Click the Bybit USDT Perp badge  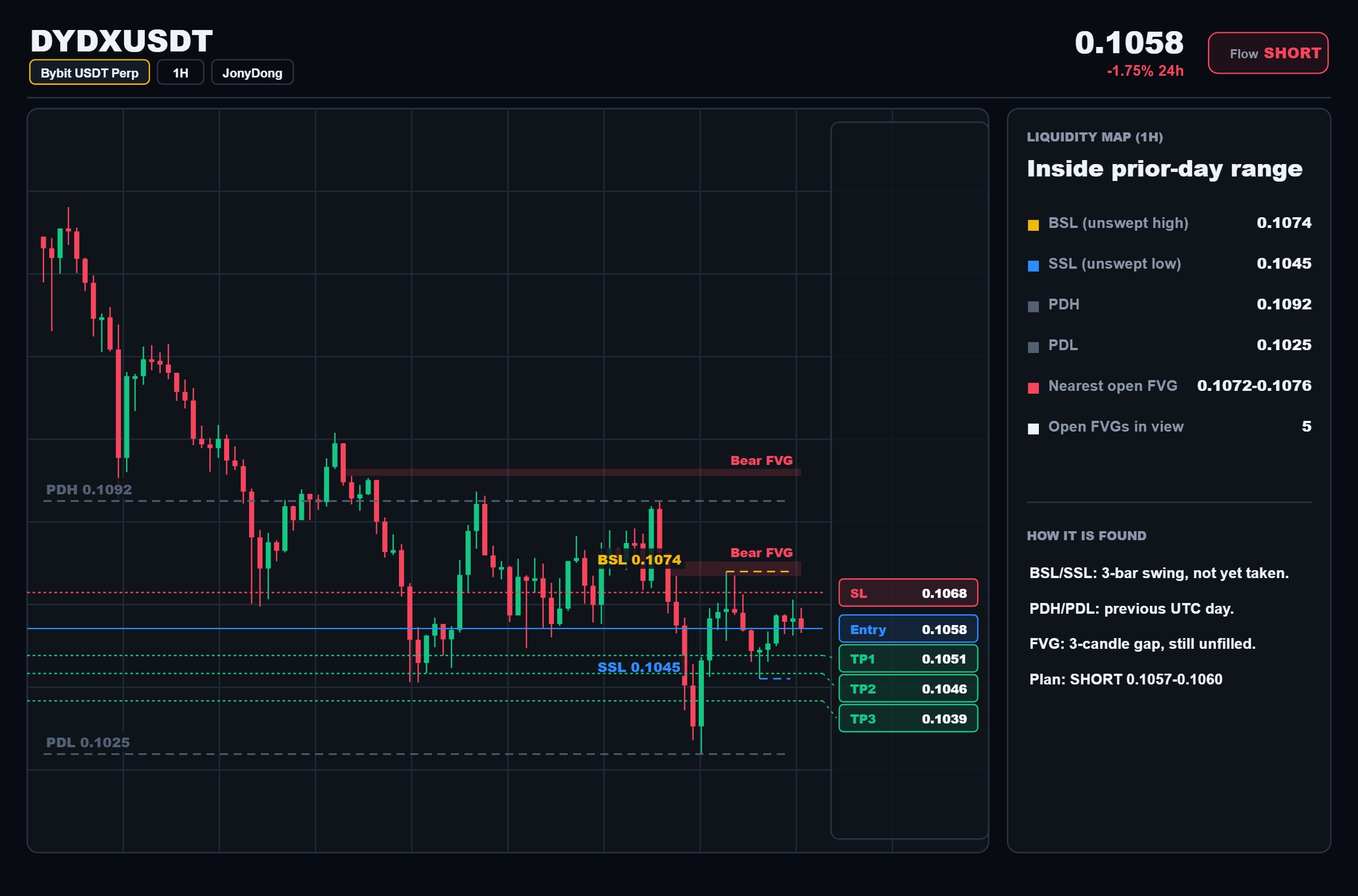[89, 72]
